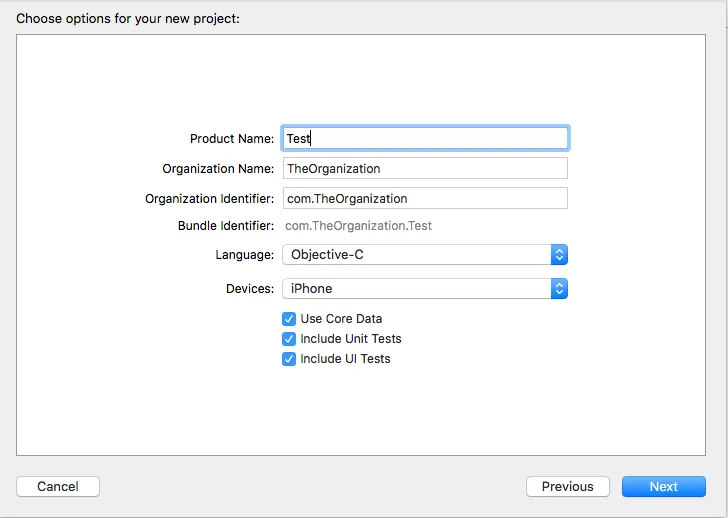
Task: Click the Organization Name field
Action: click(x=425, y=168)
